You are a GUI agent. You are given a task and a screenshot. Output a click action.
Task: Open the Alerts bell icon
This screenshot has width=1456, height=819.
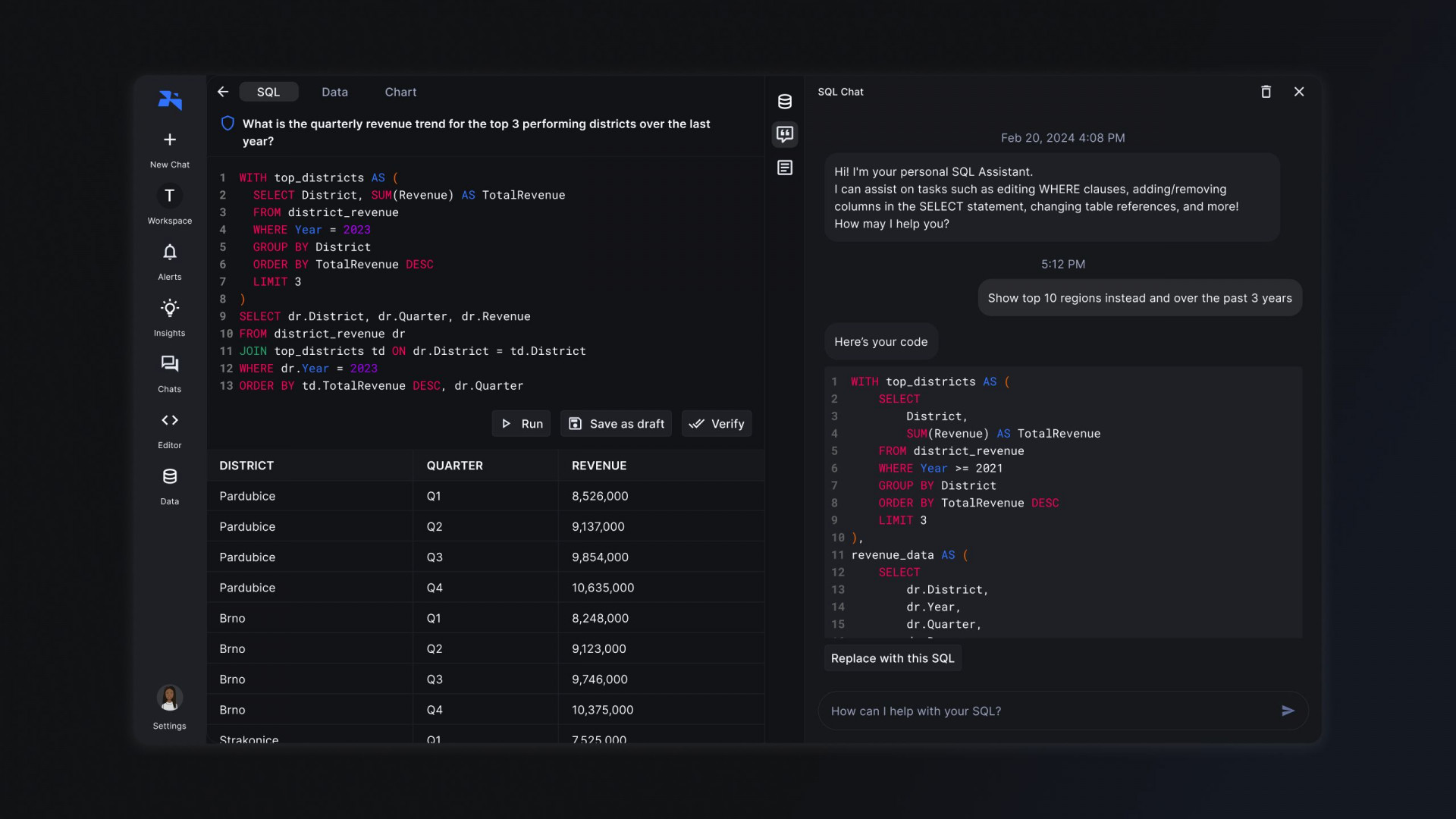point(170,252)
